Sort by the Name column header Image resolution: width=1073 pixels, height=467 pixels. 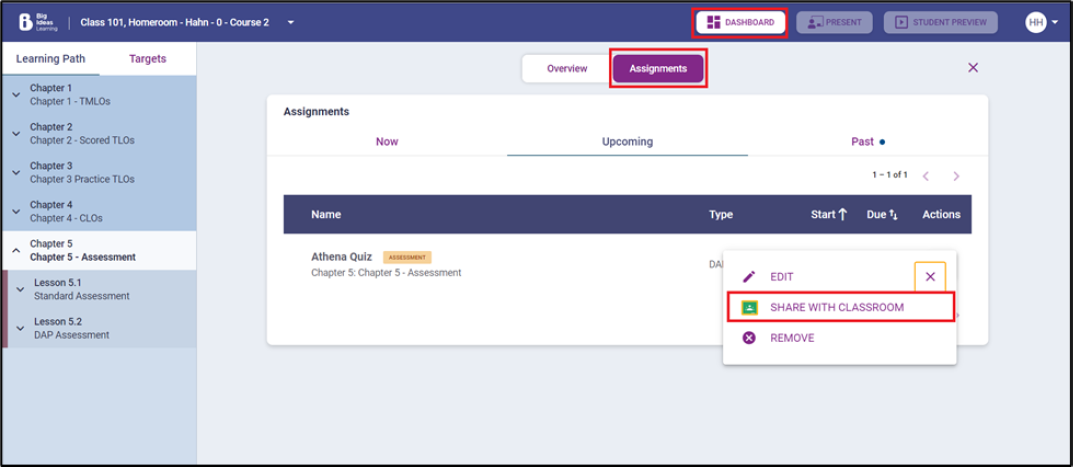coord(326,214)
